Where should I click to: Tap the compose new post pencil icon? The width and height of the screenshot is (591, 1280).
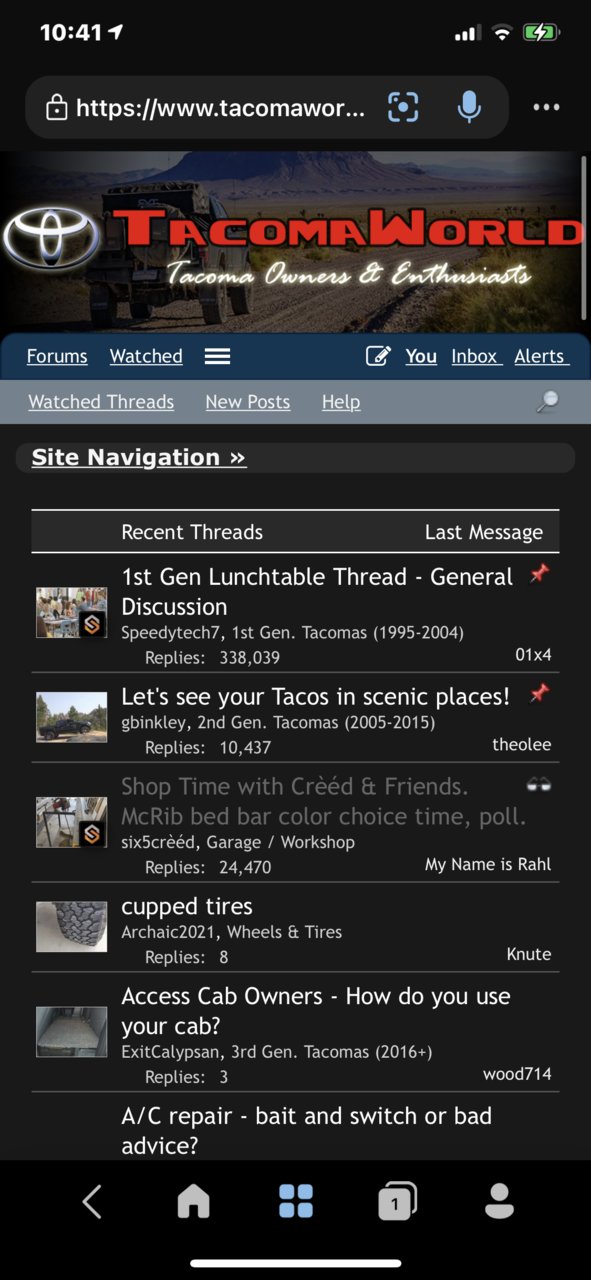click(x=378, y=356)
